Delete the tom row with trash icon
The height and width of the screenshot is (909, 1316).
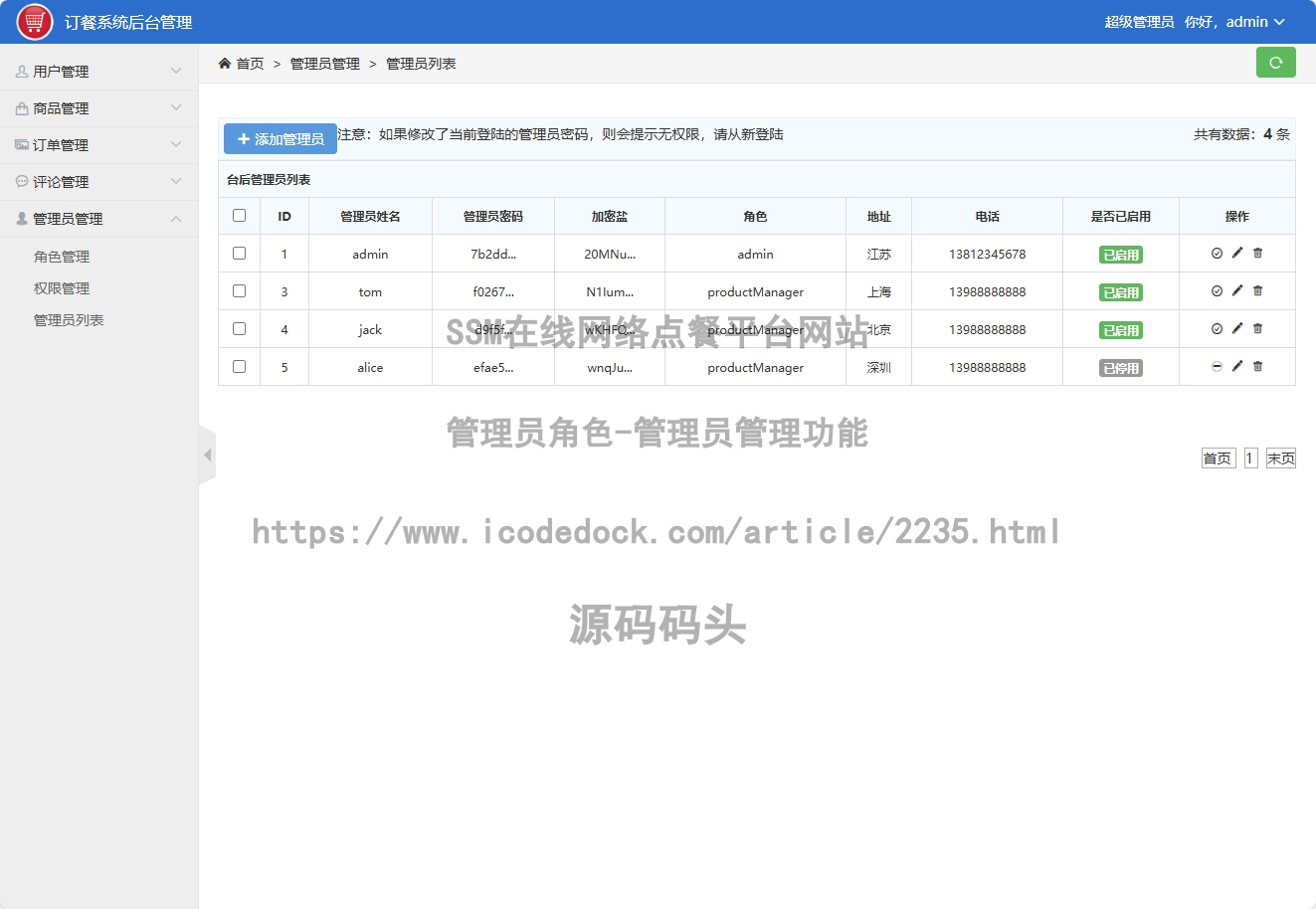(1257, 290)
